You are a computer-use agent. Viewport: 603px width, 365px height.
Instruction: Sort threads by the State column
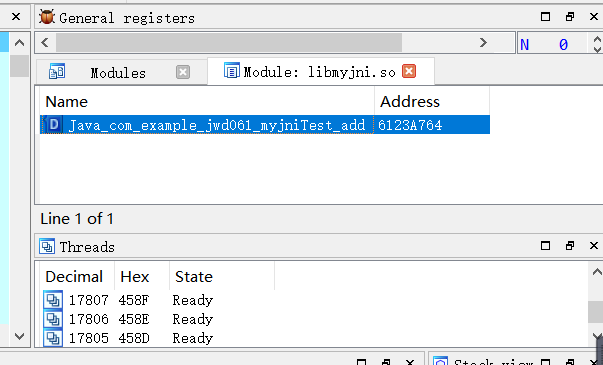222,277
